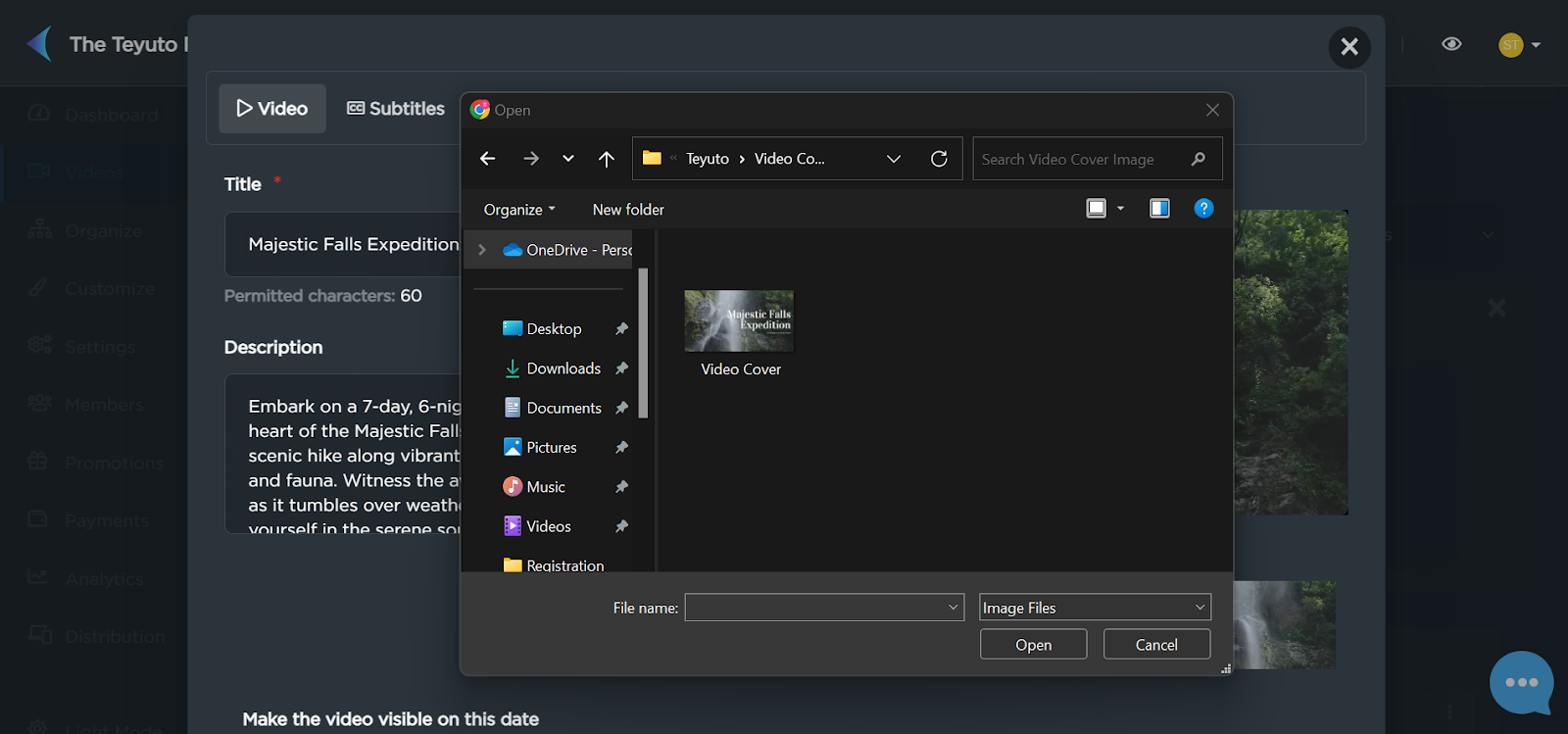Image resolution: width=1568 pixels, height=734 pixels.
Task: Unpin Music using its pin icon
Action: 621,487
